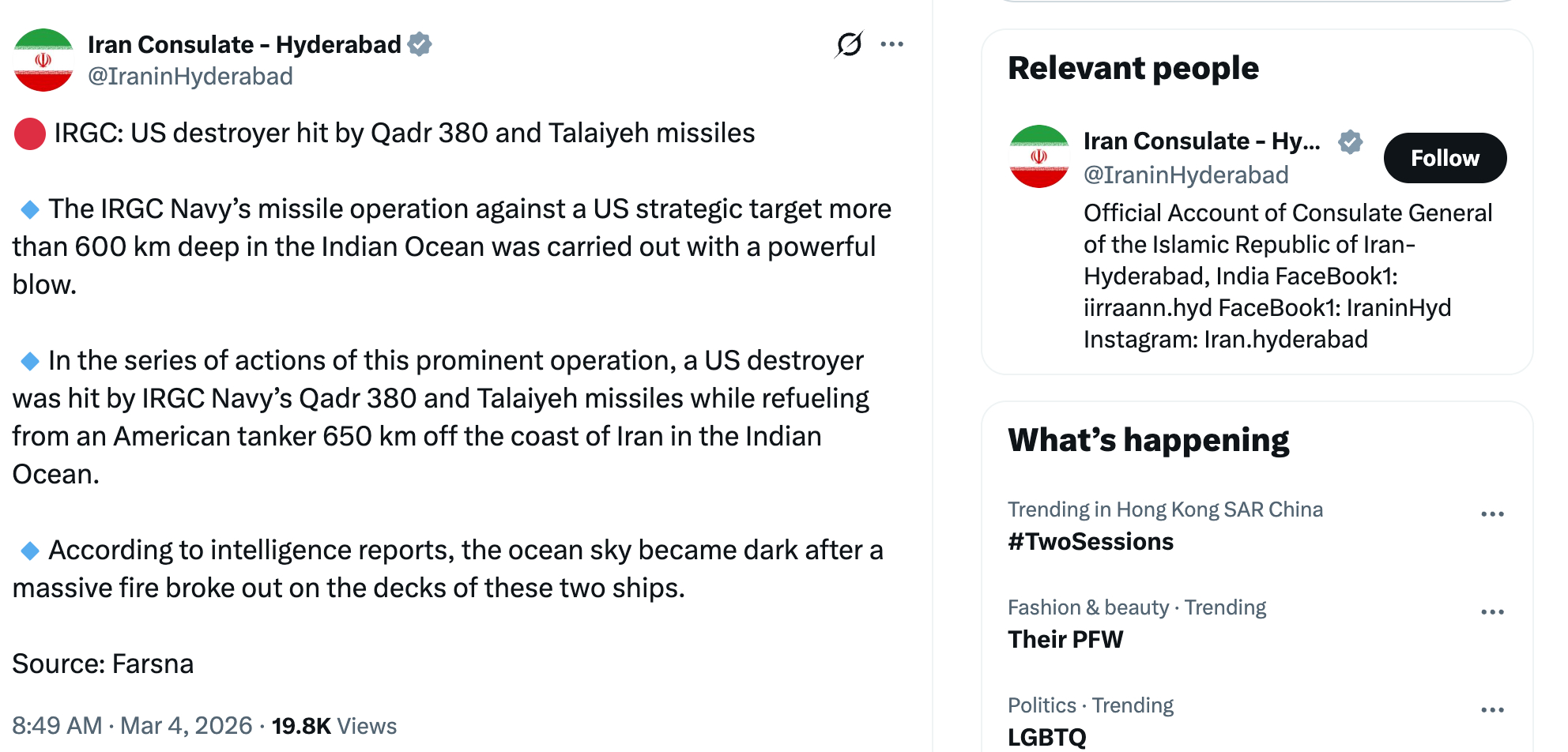The image size is (1568, 752).
Task: Follow Iran Consulate - Hyderabad
Action: pyautogui.click(x=1444, y=158)
